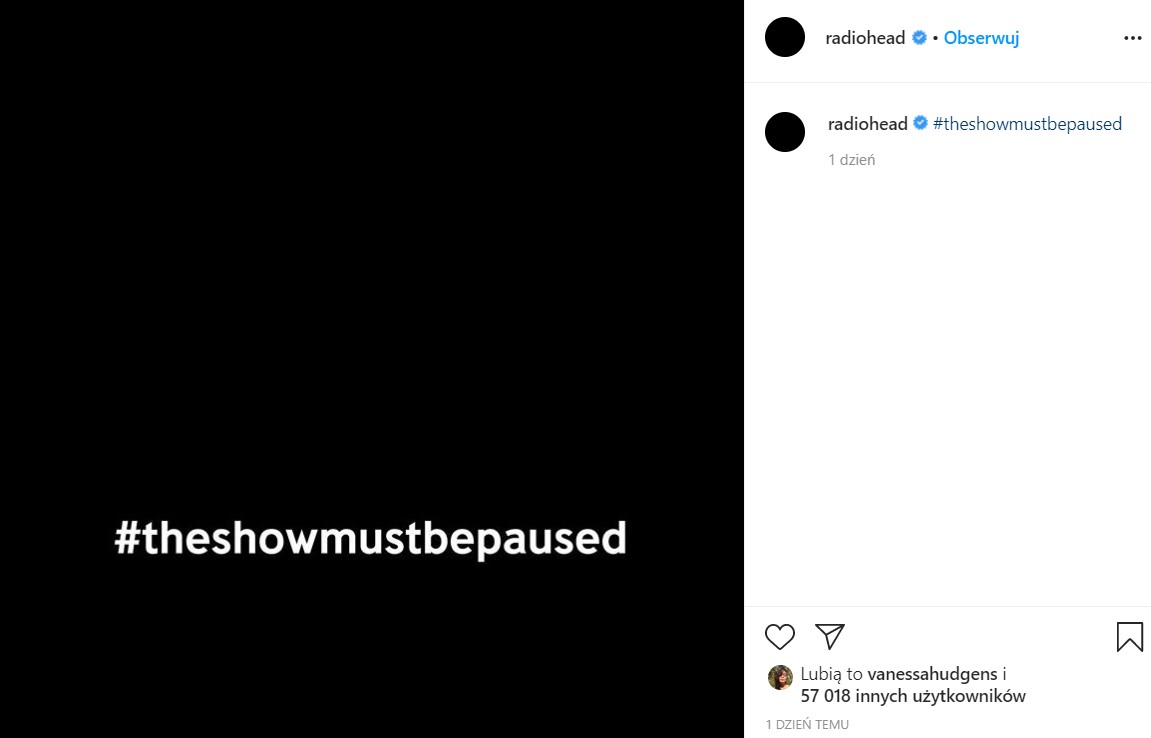The image size is (1151, 738).
Task: Like the post with the heart icon
Action: pos(780,637)
